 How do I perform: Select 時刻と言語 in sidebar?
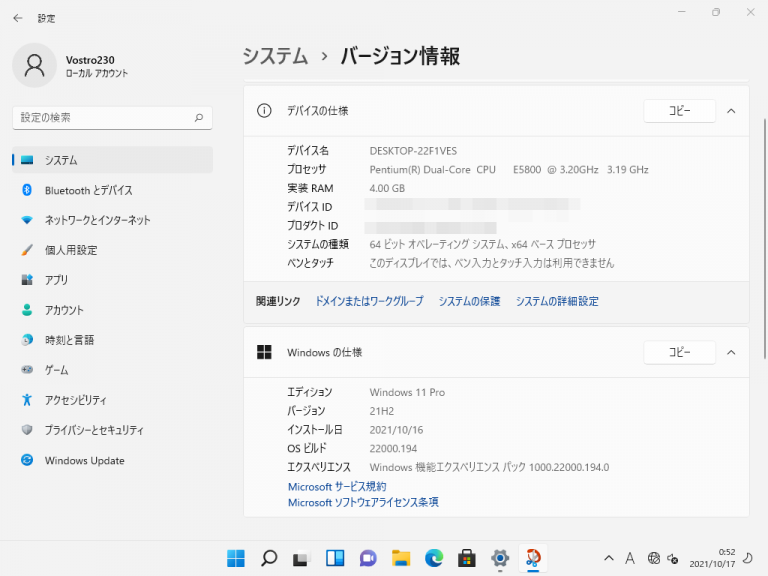pyautogui.click(x=69, y=340)
